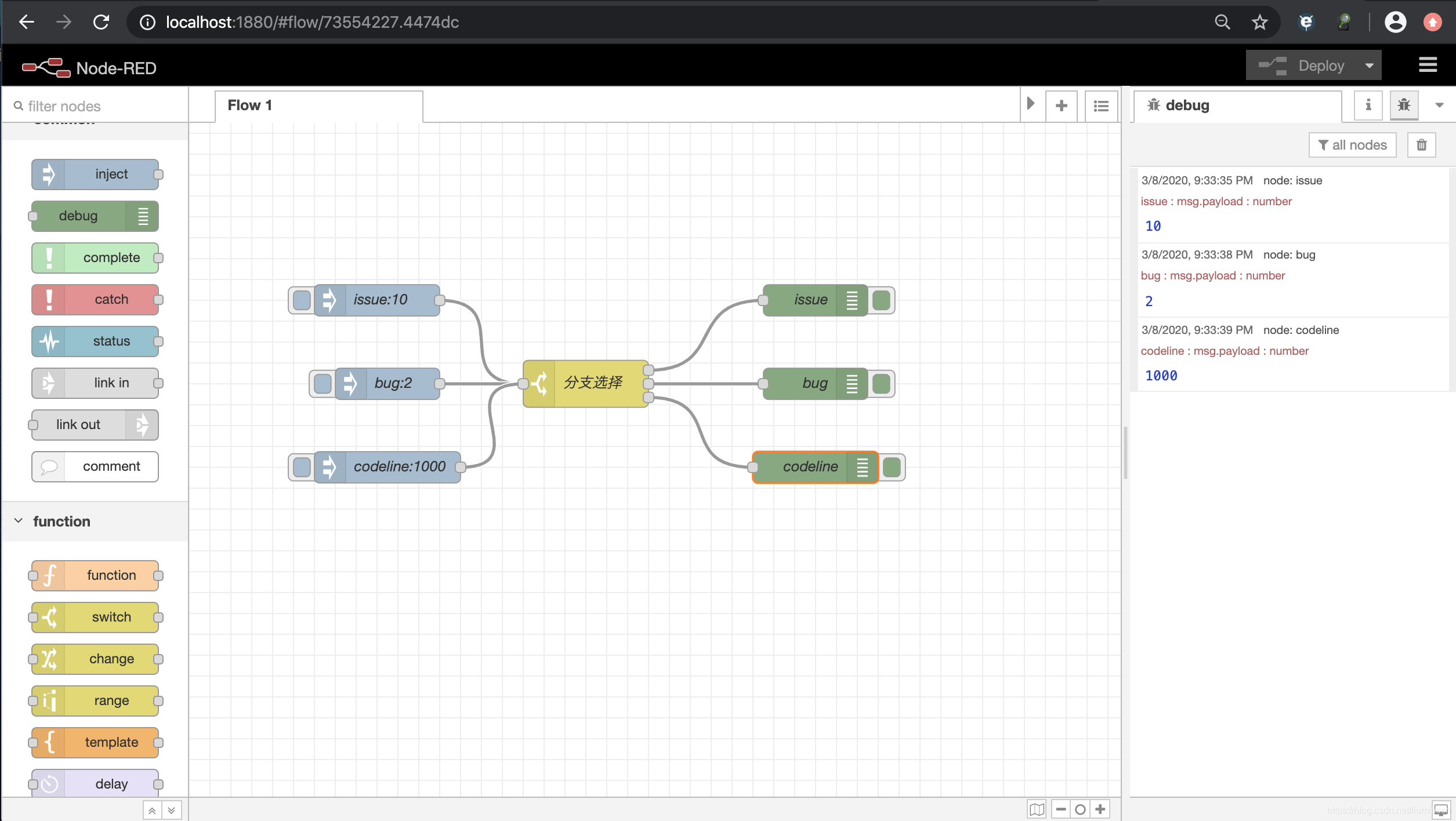Click the all nodes filter button
This screenshot has height=821, width=1456.
[1352, 145]
